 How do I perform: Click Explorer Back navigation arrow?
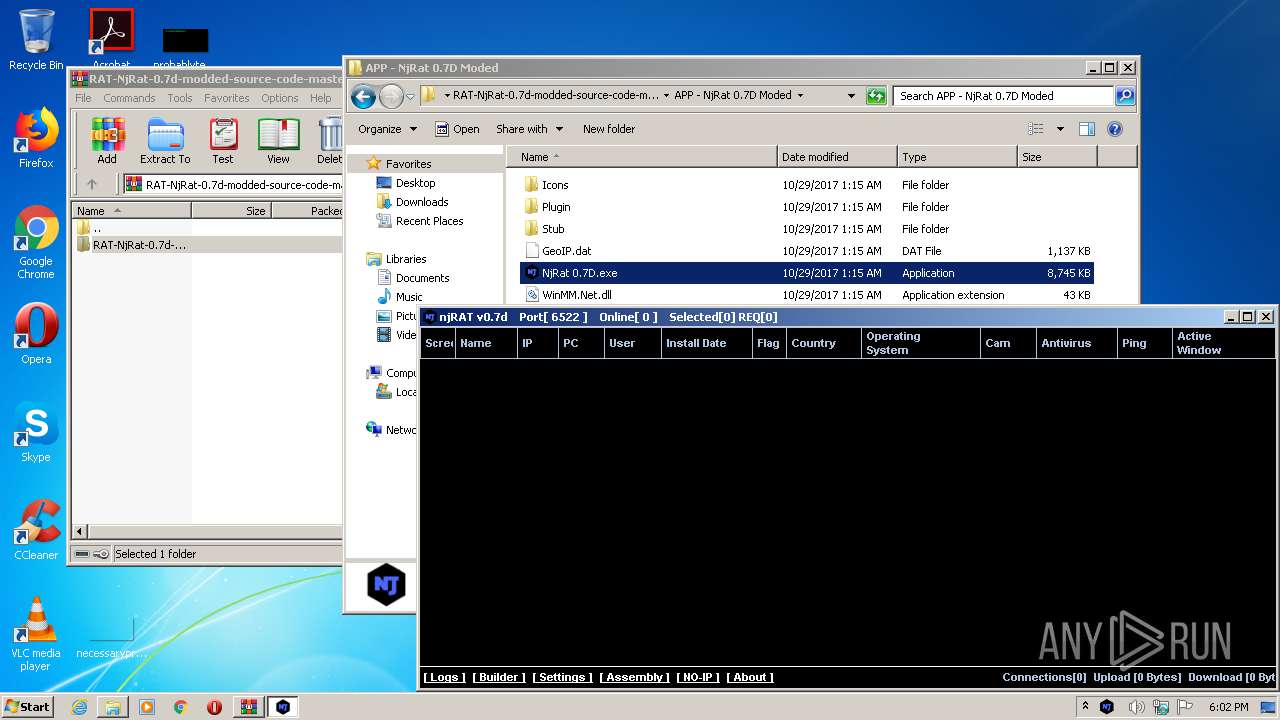pyautogui.click(x=363, y=96)
